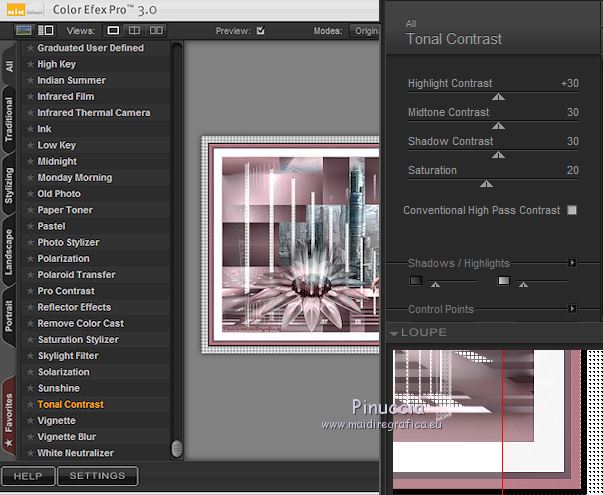
Task: Switch to the Portrait tab
Action: tap(9, 316)
